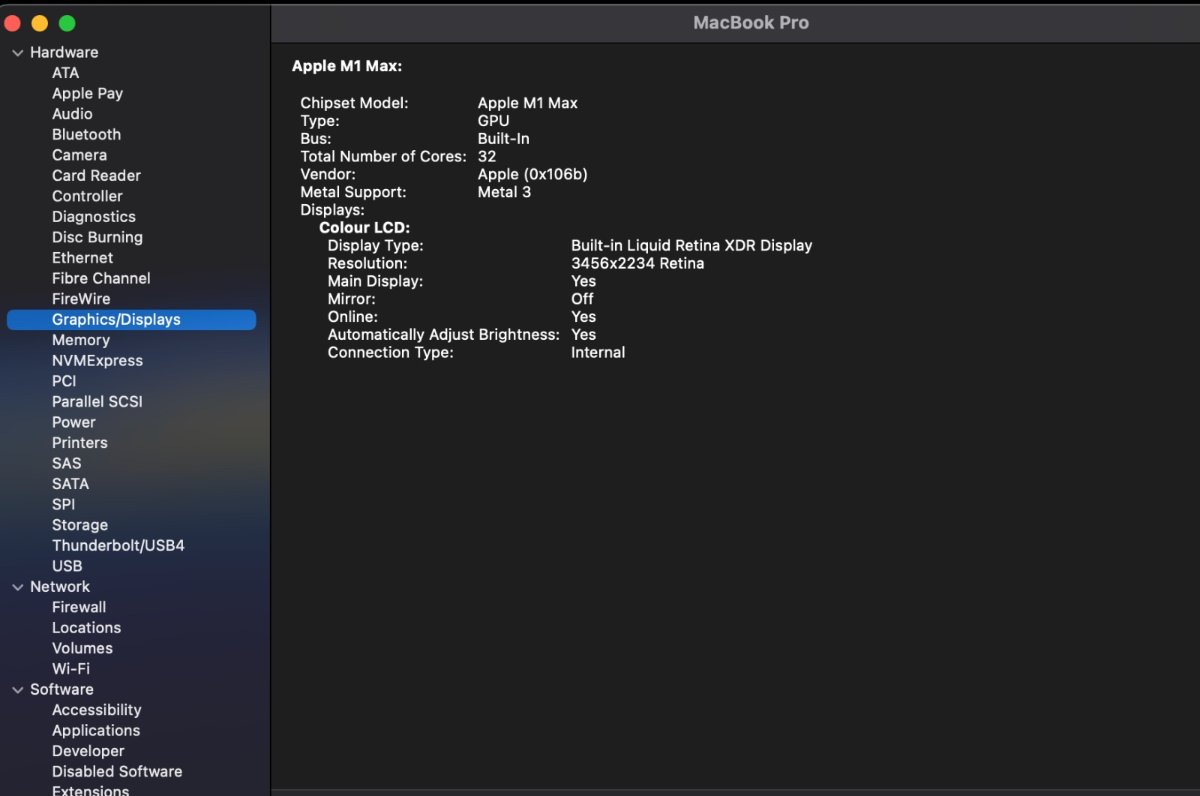Zoom the window with the green button
The width and height of the screenshot is (1200, 796).
tap(67, 23)
